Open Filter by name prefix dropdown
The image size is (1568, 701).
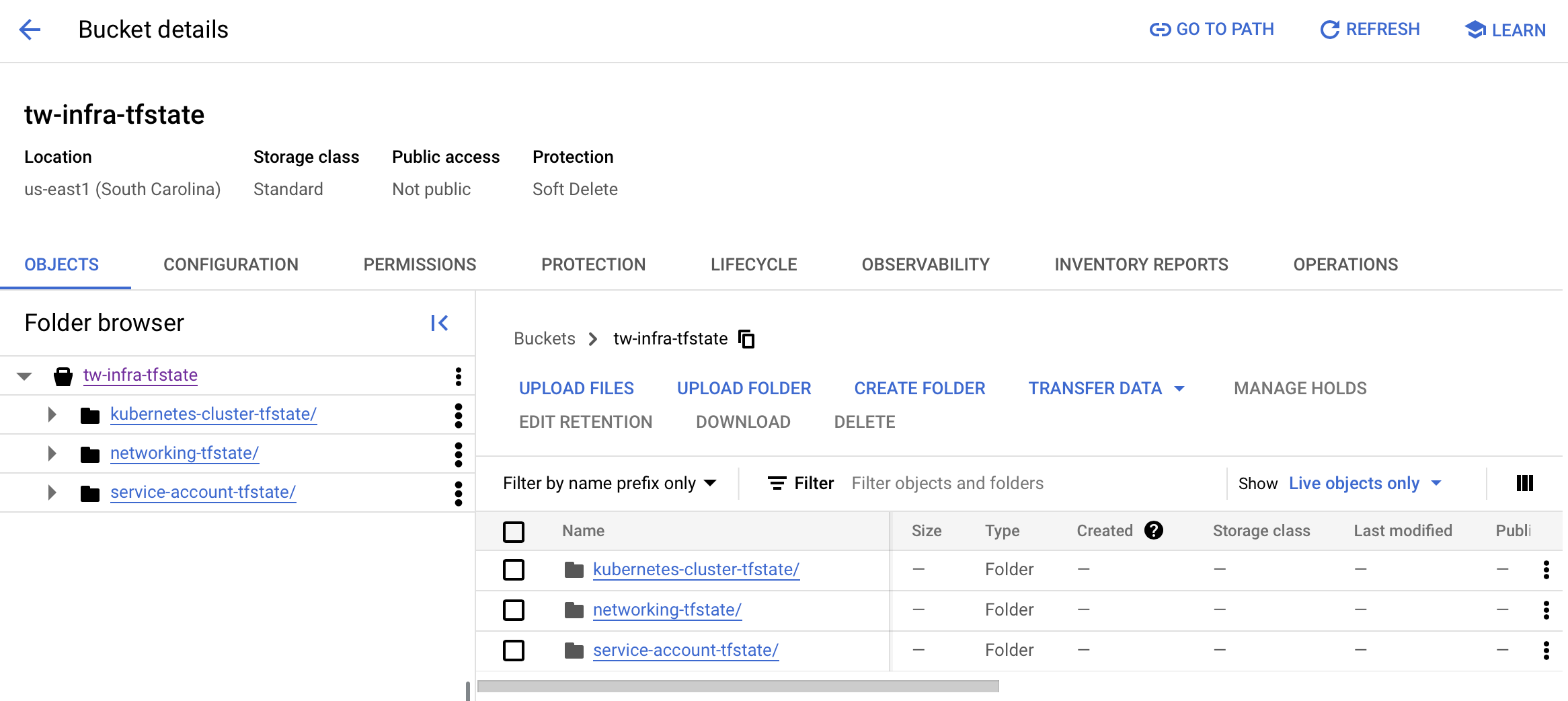(609, 483)
